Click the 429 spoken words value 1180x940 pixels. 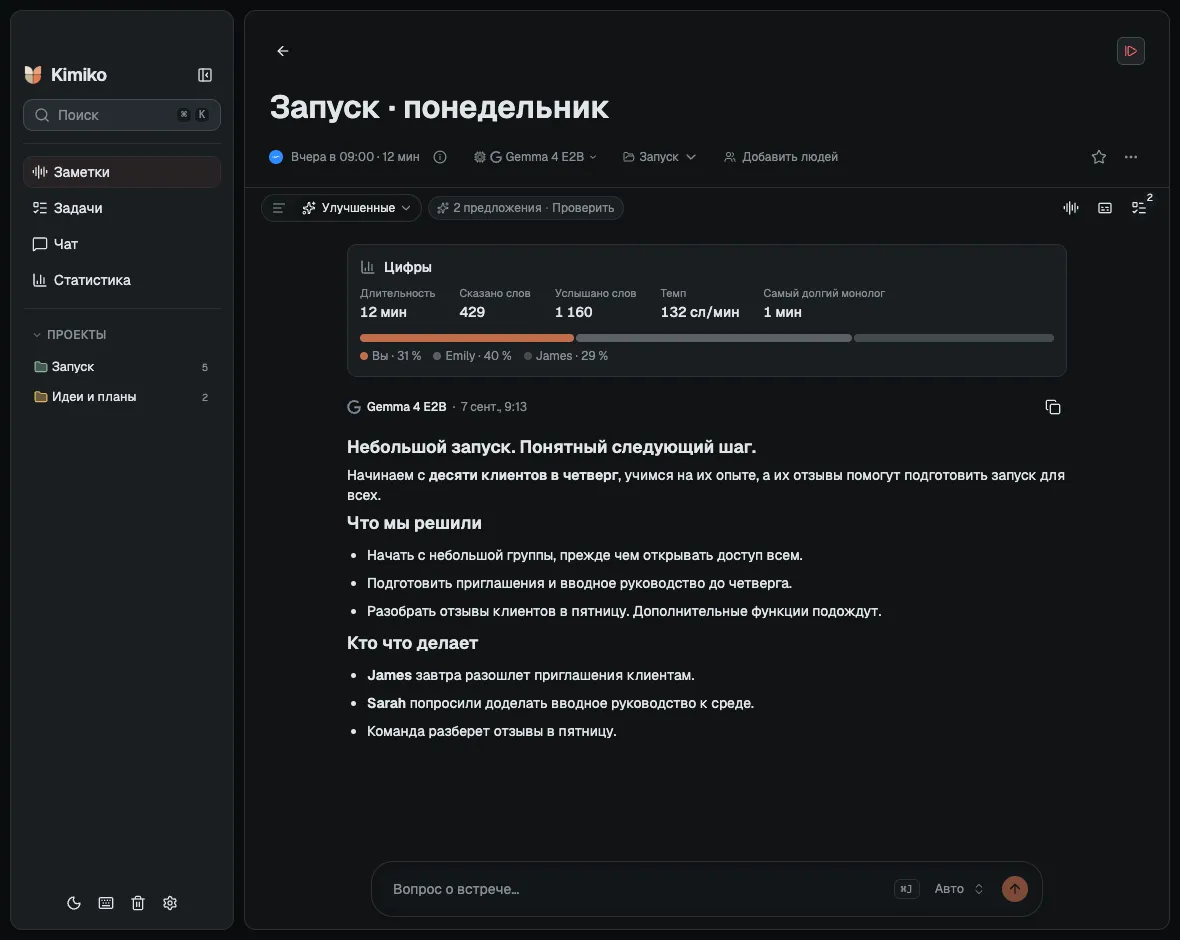point(472,312)
